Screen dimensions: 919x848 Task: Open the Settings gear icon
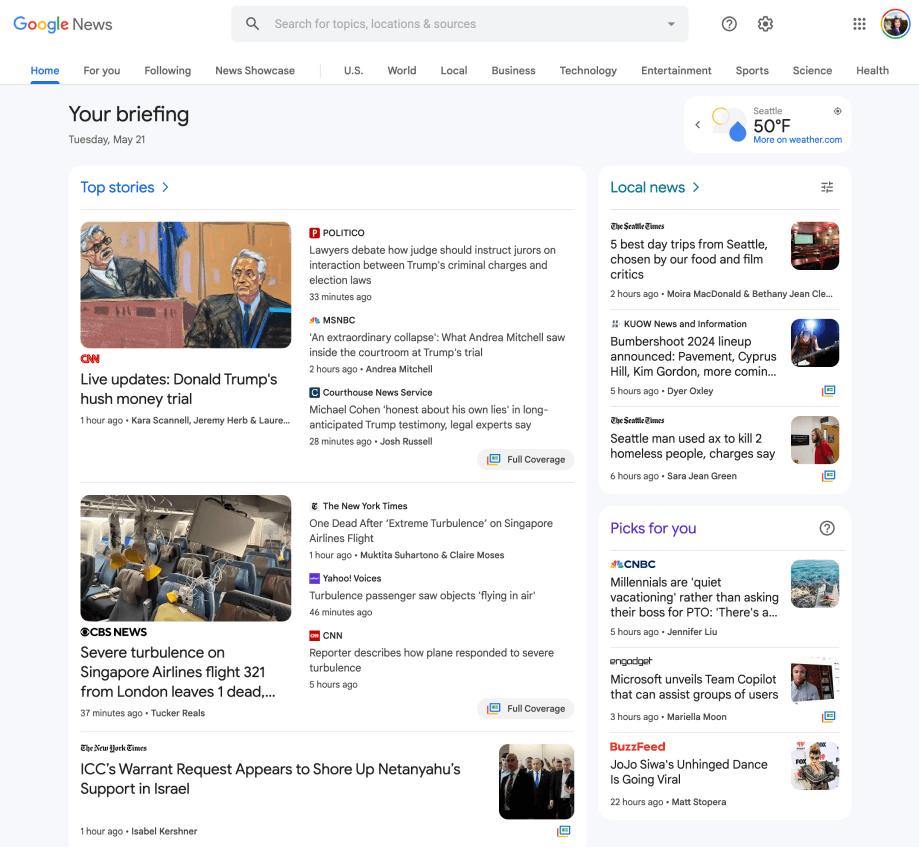765,24
